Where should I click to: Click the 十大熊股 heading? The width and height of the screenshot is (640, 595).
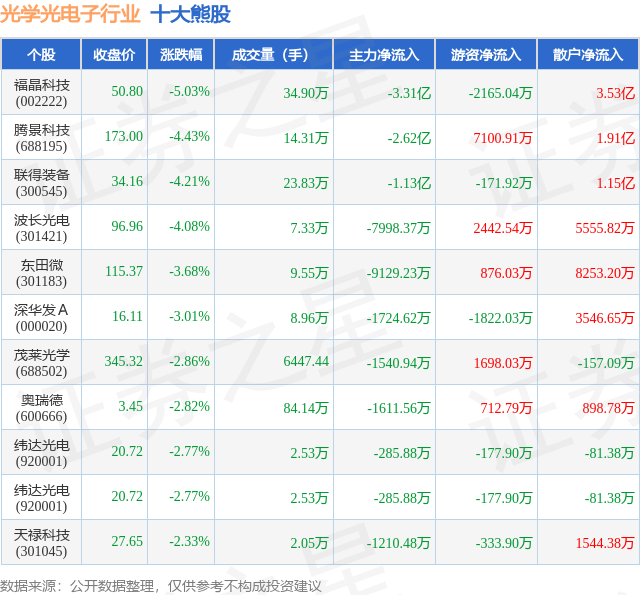(190, 14)
